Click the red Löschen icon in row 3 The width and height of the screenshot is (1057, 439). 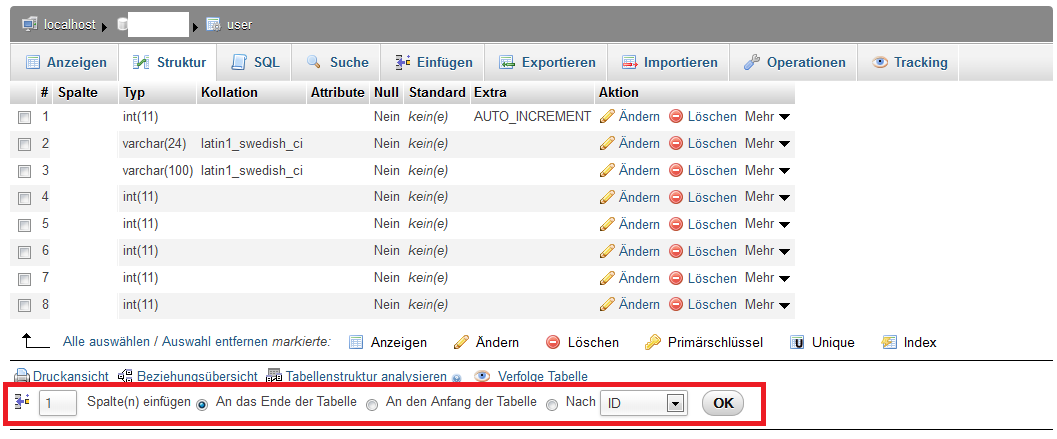click(676, 171)
